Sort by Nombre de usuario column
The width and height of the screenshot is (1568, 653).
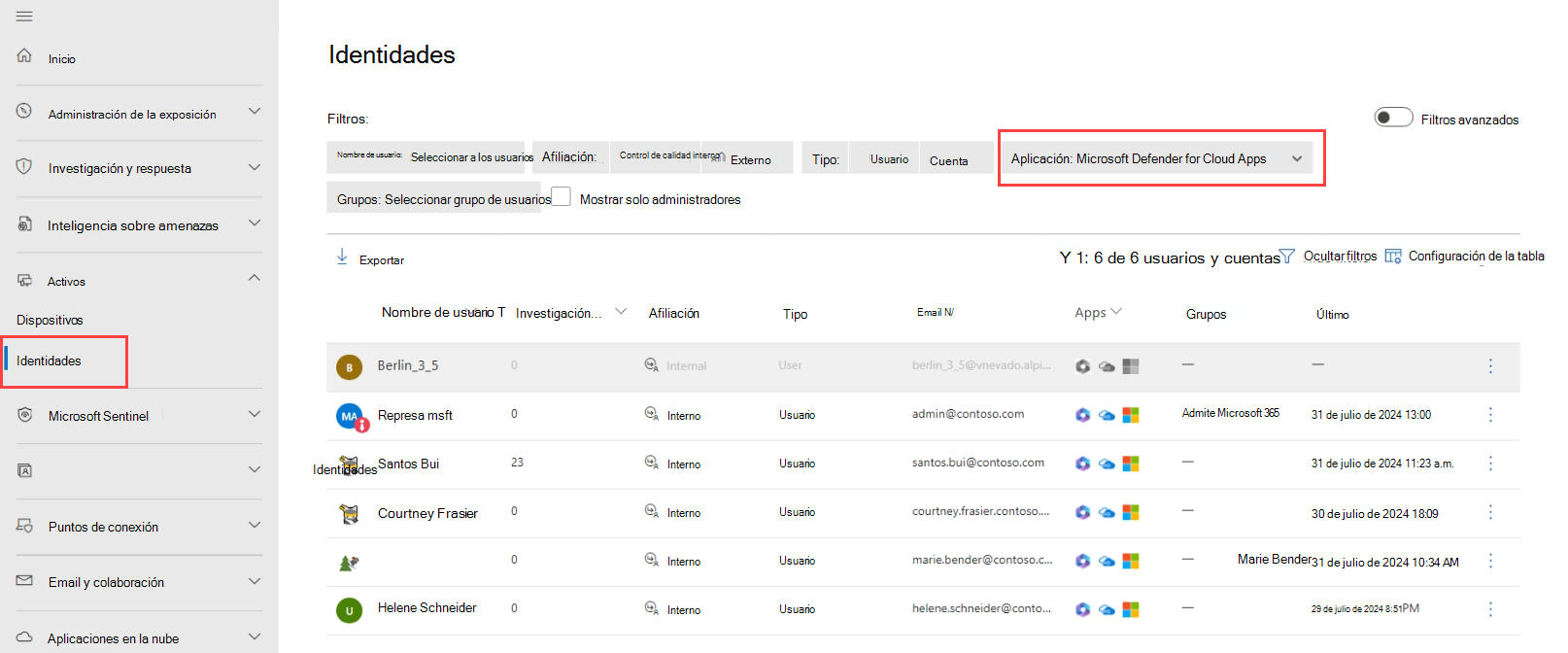click(443, 312)
